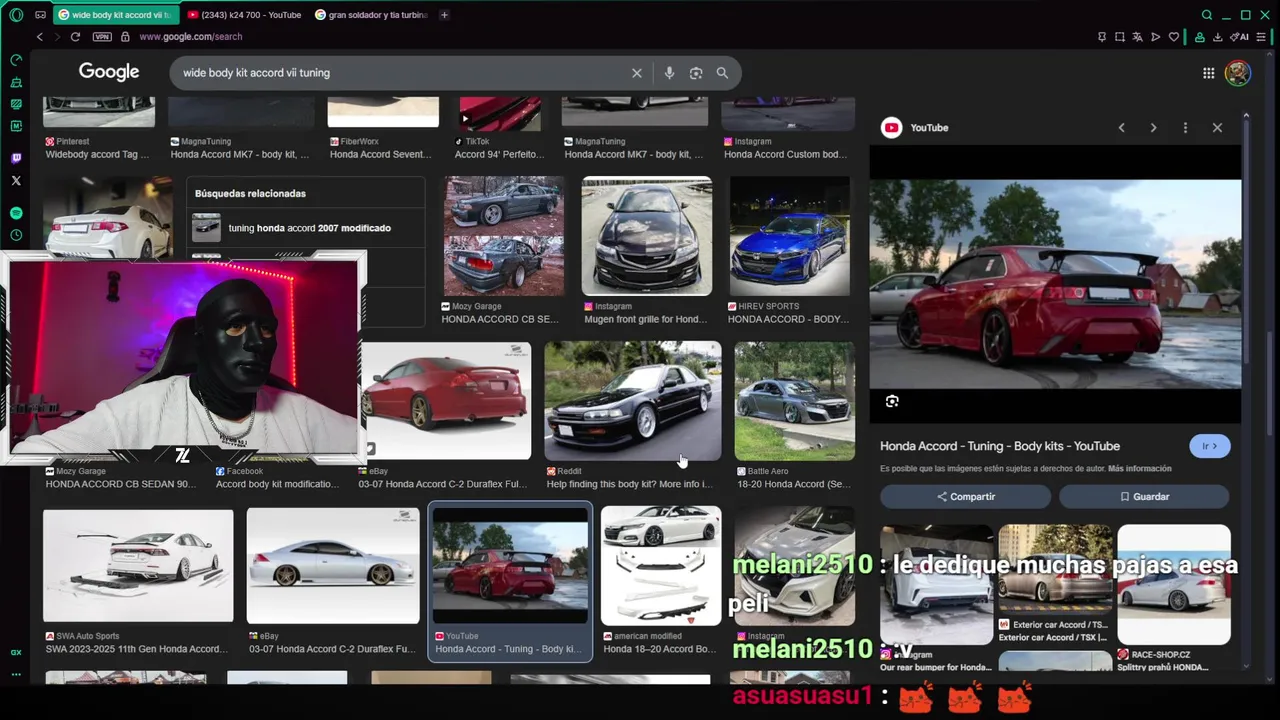
Task: Open the YouTube source header in preview
Action: pyautogui.click(x=915, y=128)
